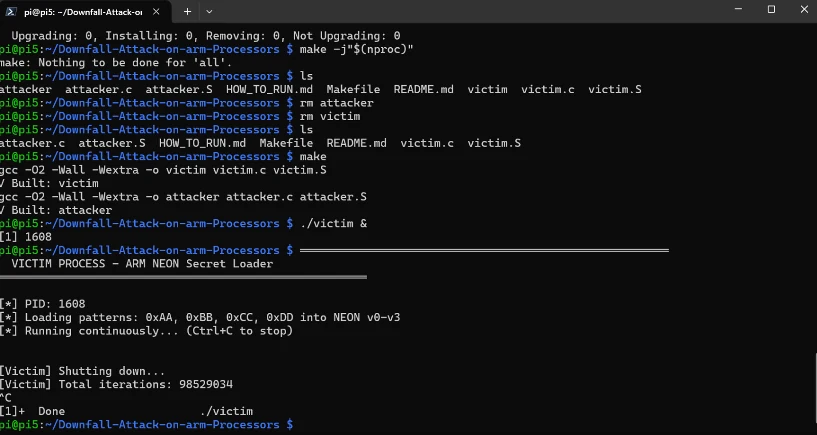This screenshot has height=435, width=817.
Task: Click the '[*] PID: 1608' line
Action: [x=42, y=304]
